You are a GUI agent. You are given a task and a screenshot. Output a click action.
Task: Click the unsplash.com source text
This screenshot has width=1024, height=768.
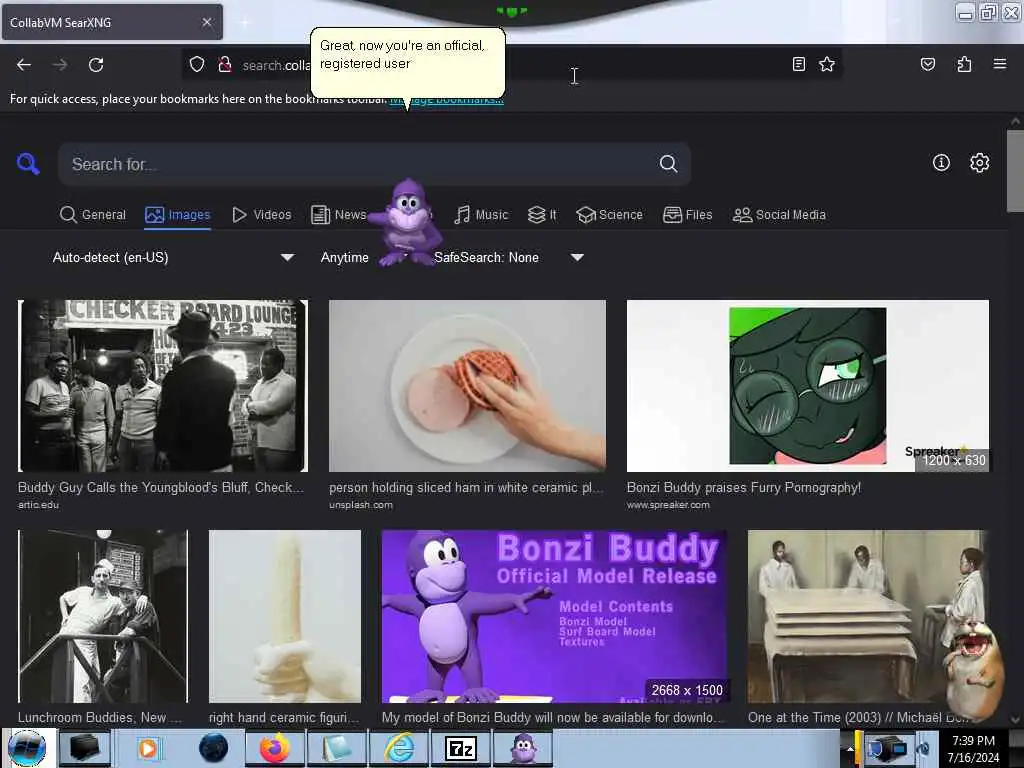[360, 504]
